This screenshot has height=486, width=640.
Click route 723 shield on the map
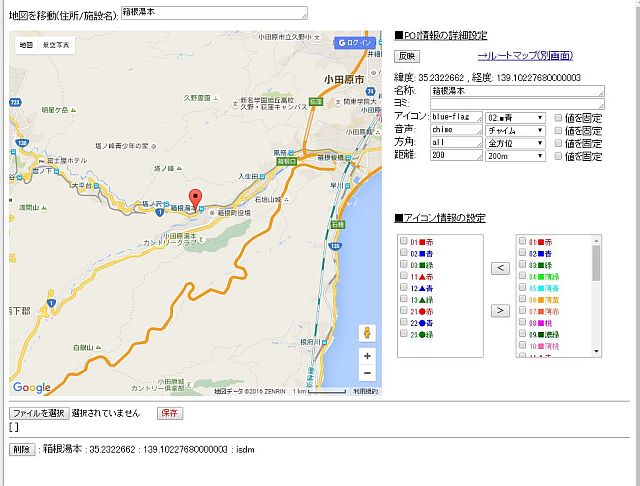[x=15, y=102]
